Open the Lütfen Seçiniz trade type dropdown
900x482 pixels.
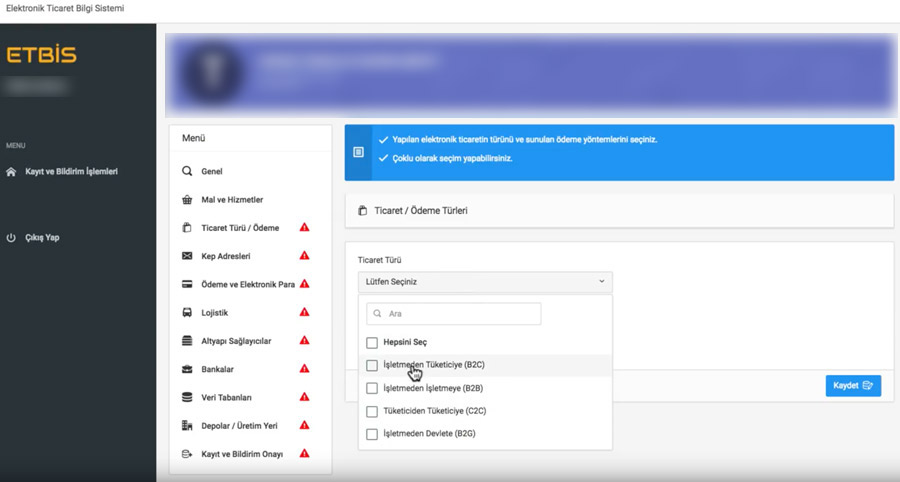485,282
